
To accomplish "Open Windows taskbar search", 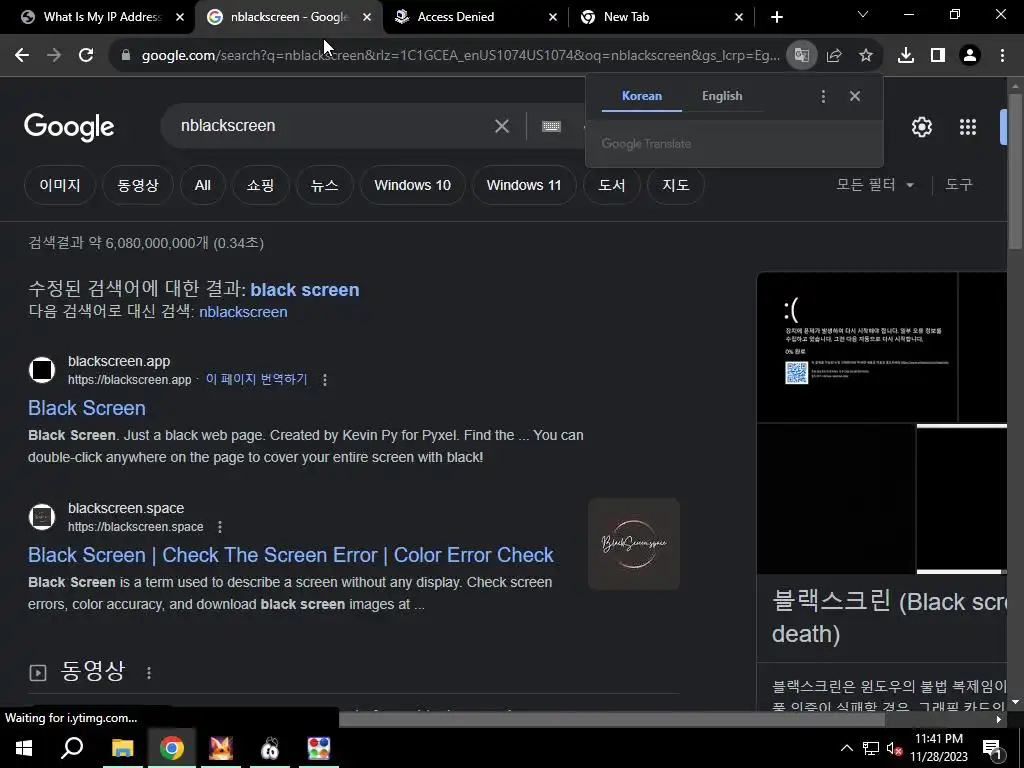I will coord(72,748).
